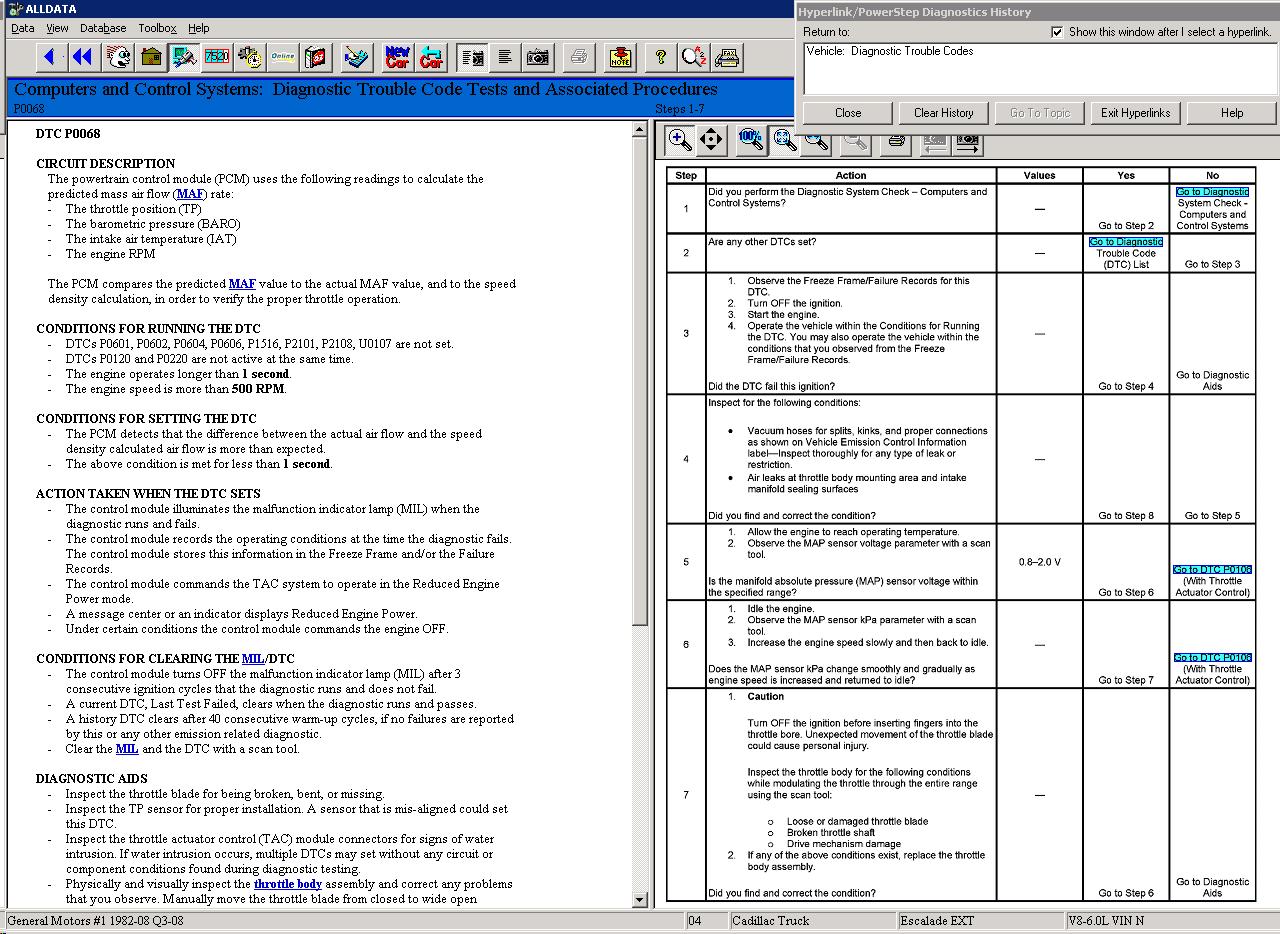This screenshot has height=934, width=1280.
Task: Select 'Vehicle: Diagnostic Trouble Codes' history entry
Action: (x=890, y=51)
